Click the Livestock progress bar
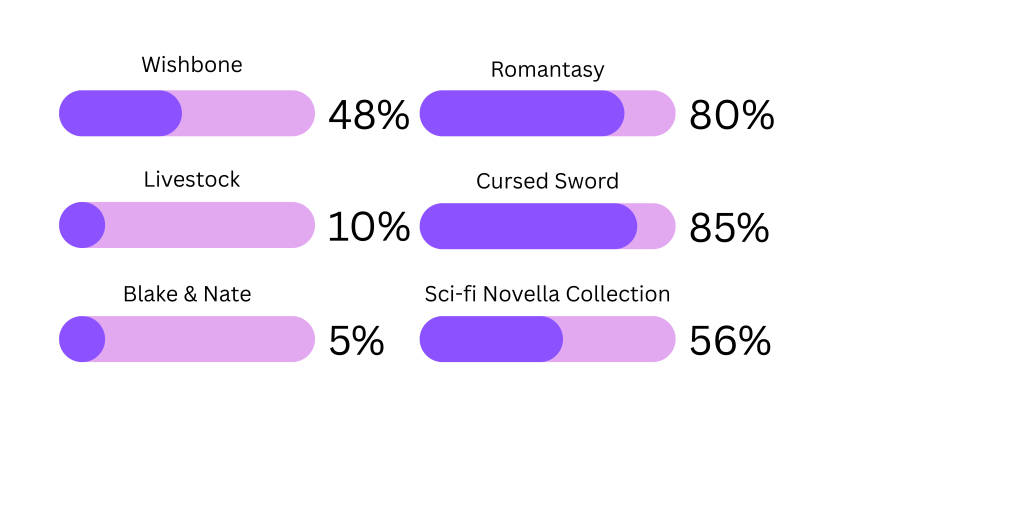Image resolution: width=1024 pixels, height=512 pixels. click(187, 225)
